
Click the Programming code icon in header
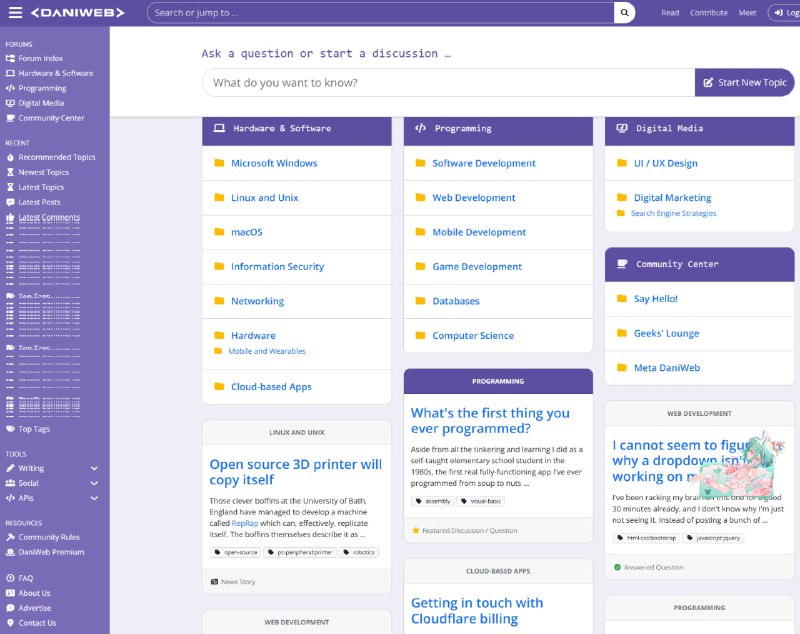coord(421,128)
